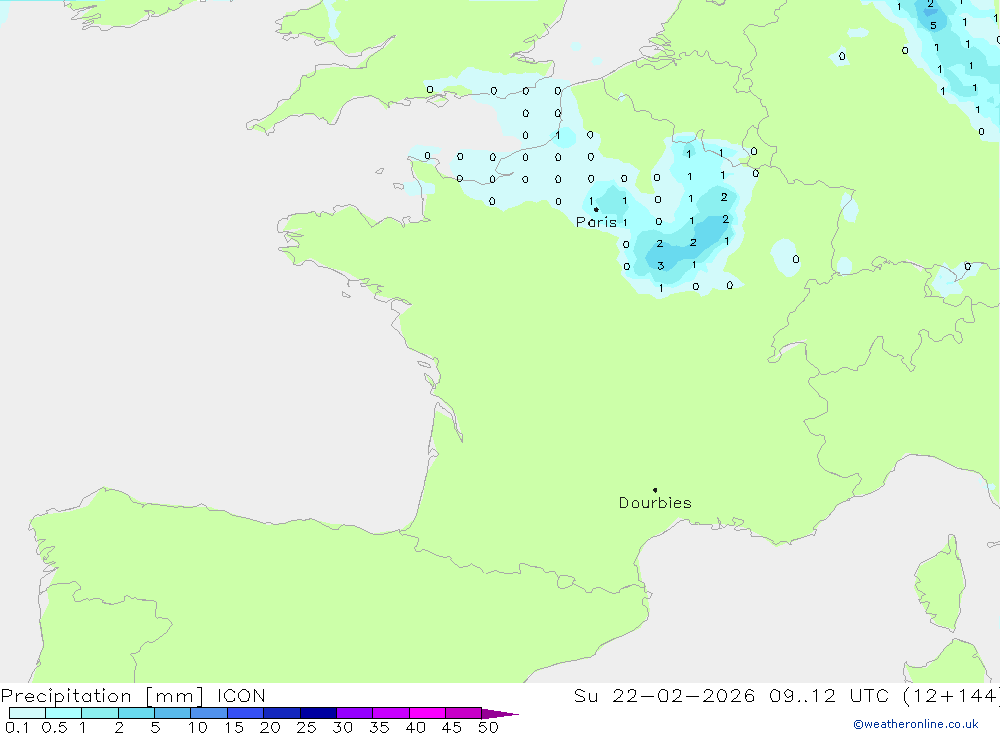Pick the 5–10 mm legend color
The image size is (1000, 733).
173,713
